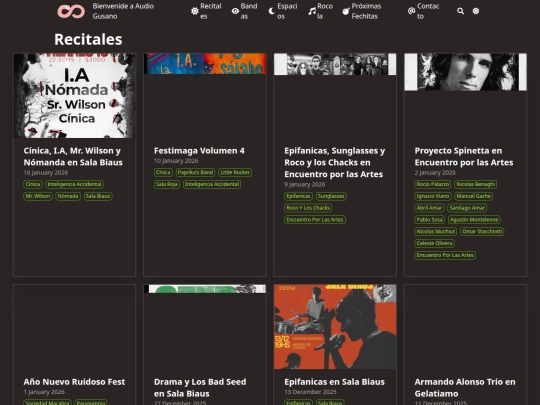Open Cínica, I.A, Mr. Wilson y Nómanda recital
Viewport: 540px width, 405px height.
tap(73, 156)
